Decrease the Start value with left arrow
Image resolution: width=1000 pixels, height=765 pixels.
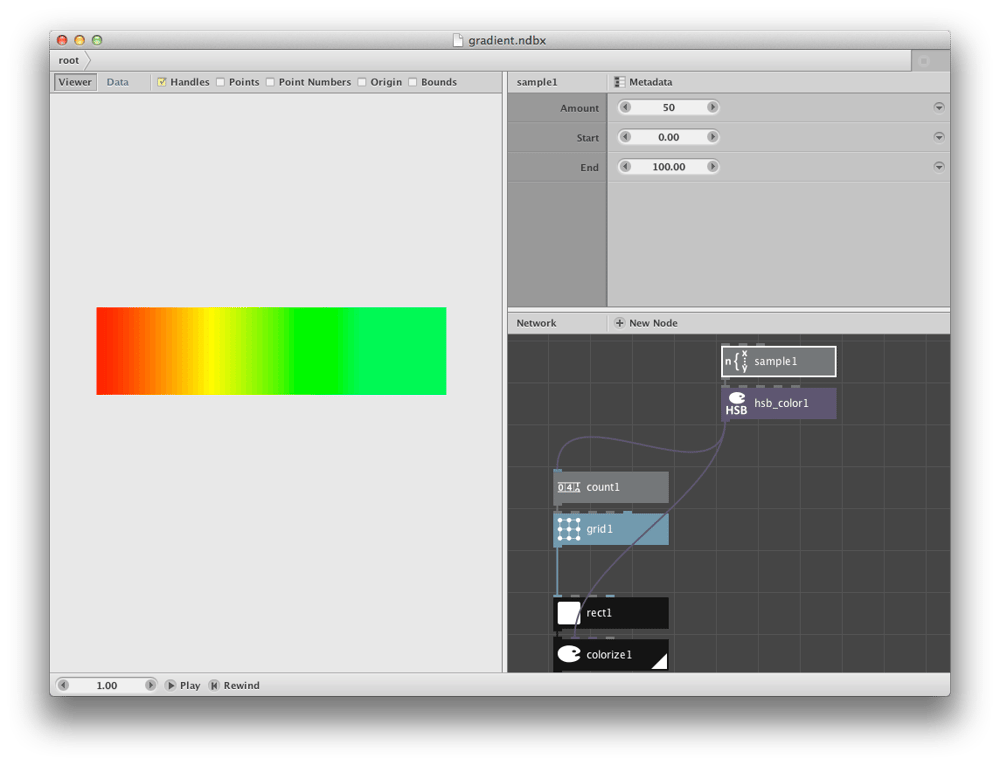626,136
